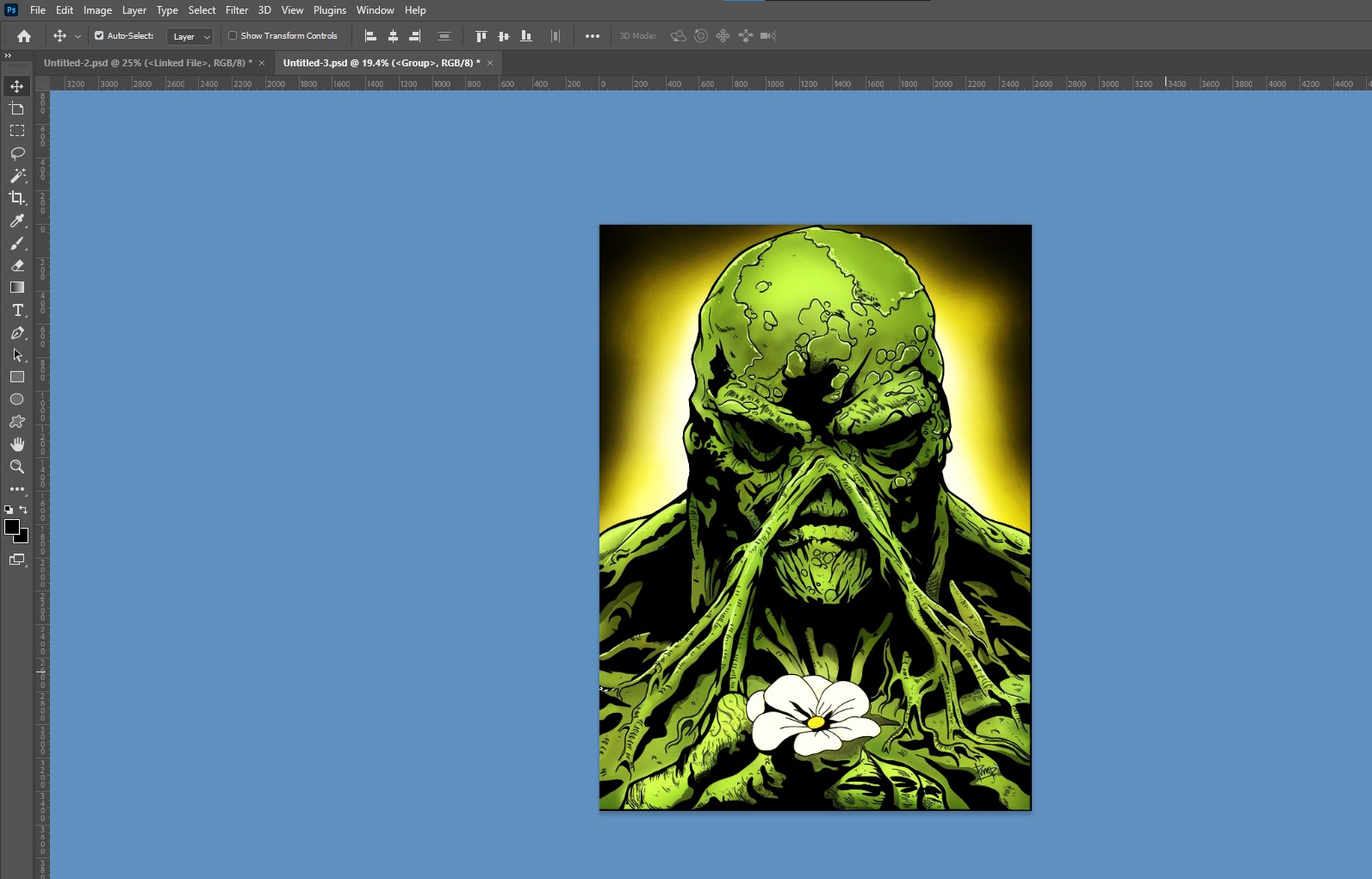The height and width of the screenshot is (879, 1372).
Task: Change screen mode icon
Action: coord(16,560)
